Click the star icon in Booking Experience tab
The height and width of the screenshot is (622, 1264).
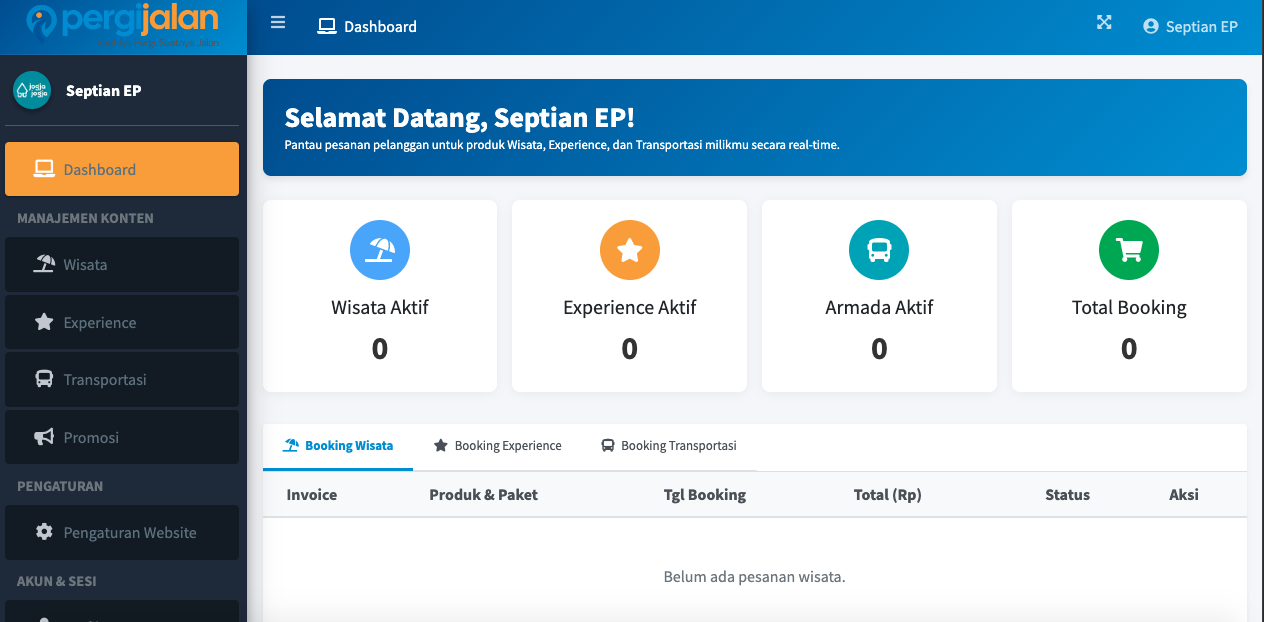pos(440,446)
